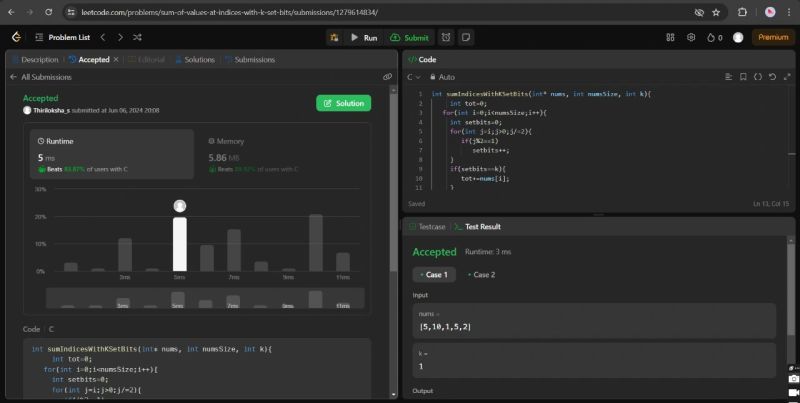
Task: Open the Testcase tab
Action: 428,226
